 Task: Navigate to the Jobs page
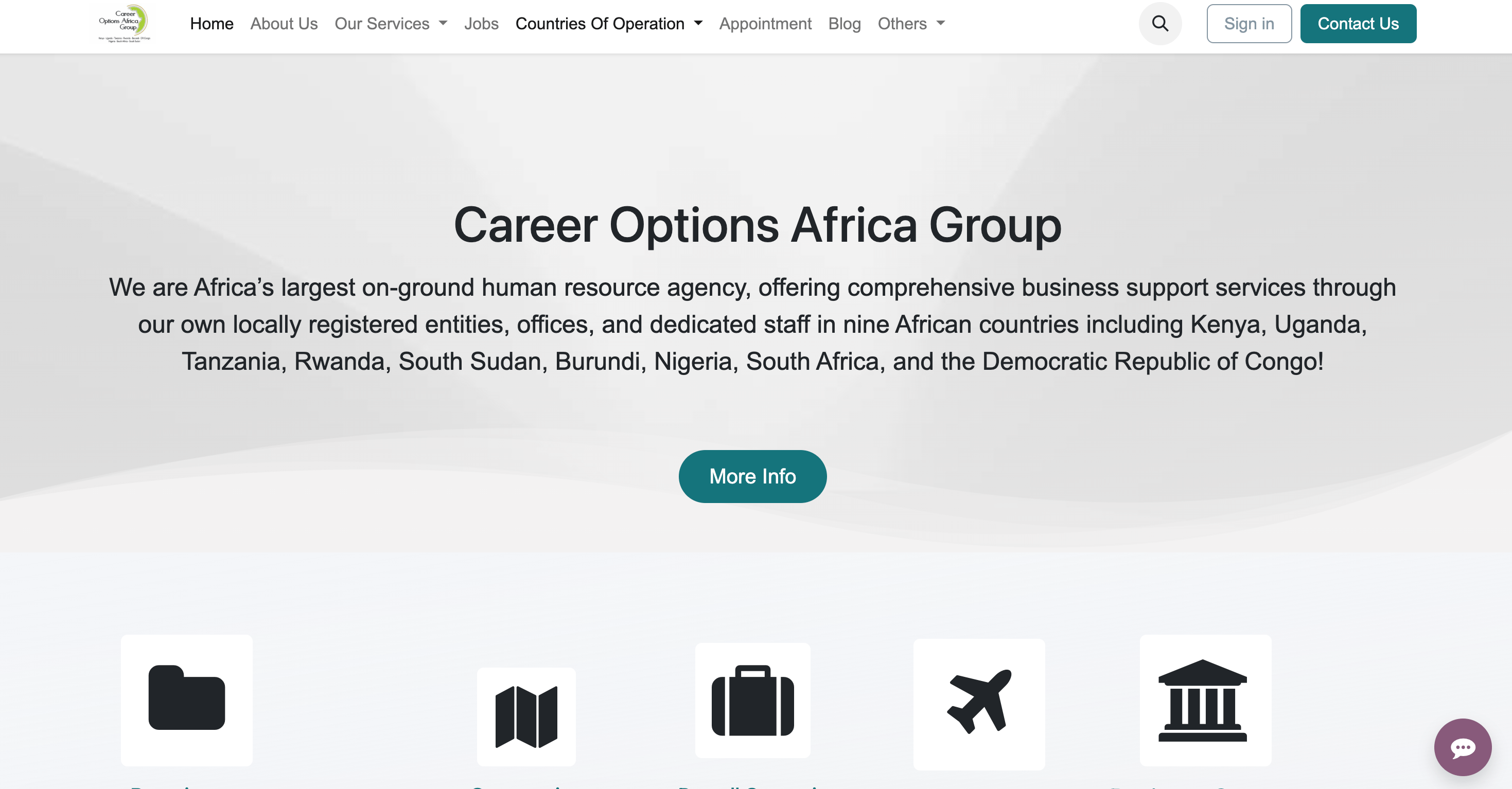481,24
